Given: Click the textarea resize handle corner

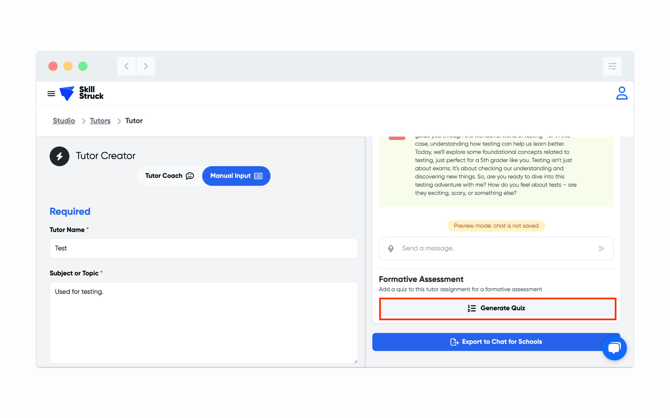Looking at the screenshot, I should [x=355, y=361].
